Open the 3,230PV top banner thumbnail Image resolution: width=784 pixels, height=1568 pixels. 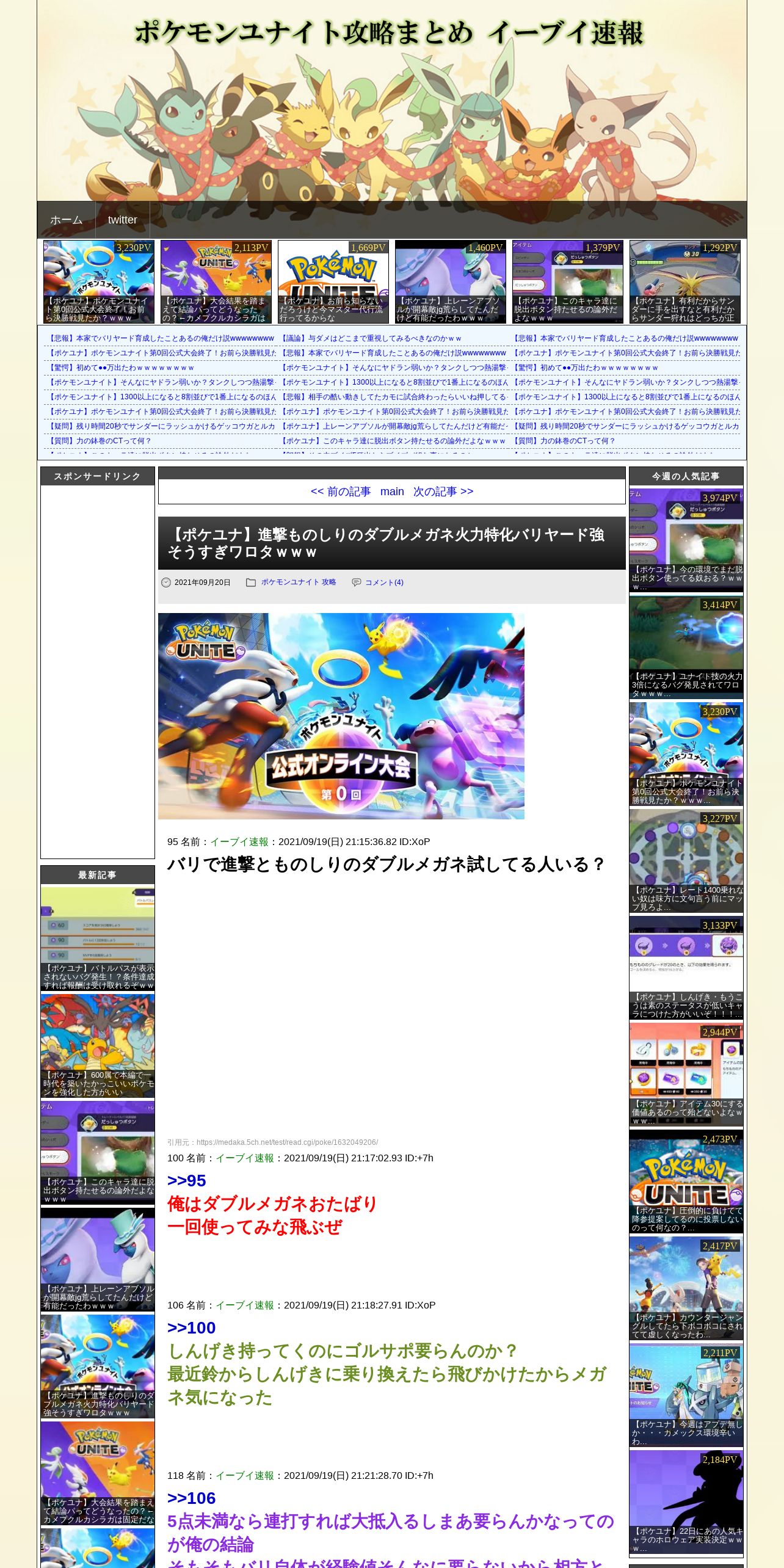[99, 281]
